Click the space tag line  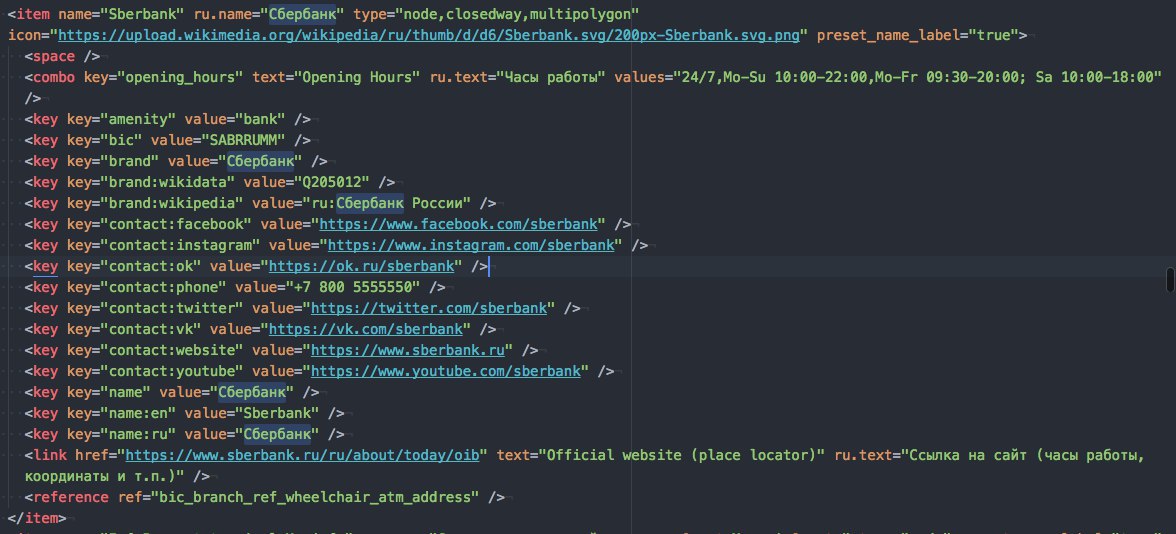coord(62,56)
